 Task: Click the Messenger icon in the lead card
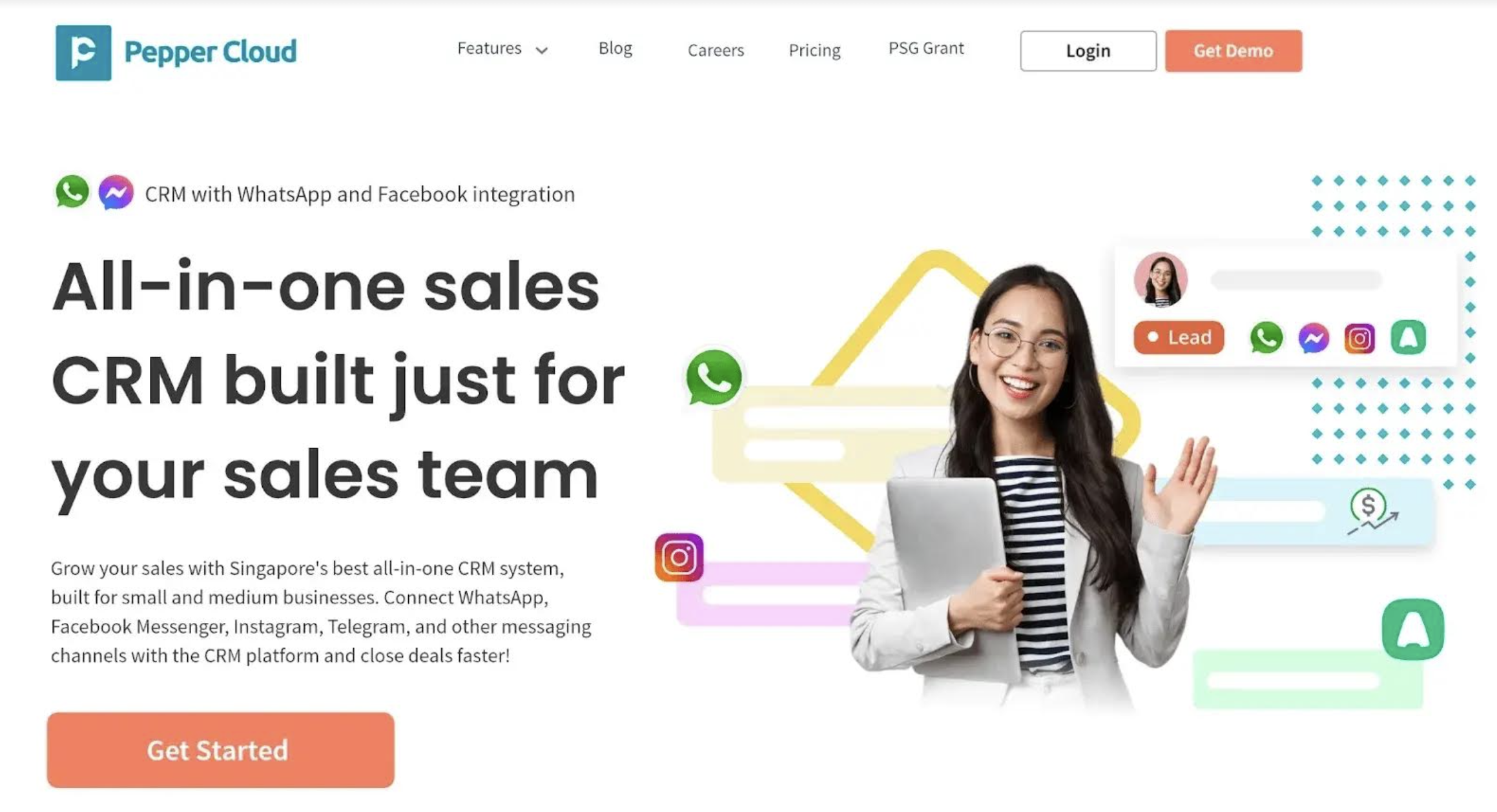(x=1314, y=338)
